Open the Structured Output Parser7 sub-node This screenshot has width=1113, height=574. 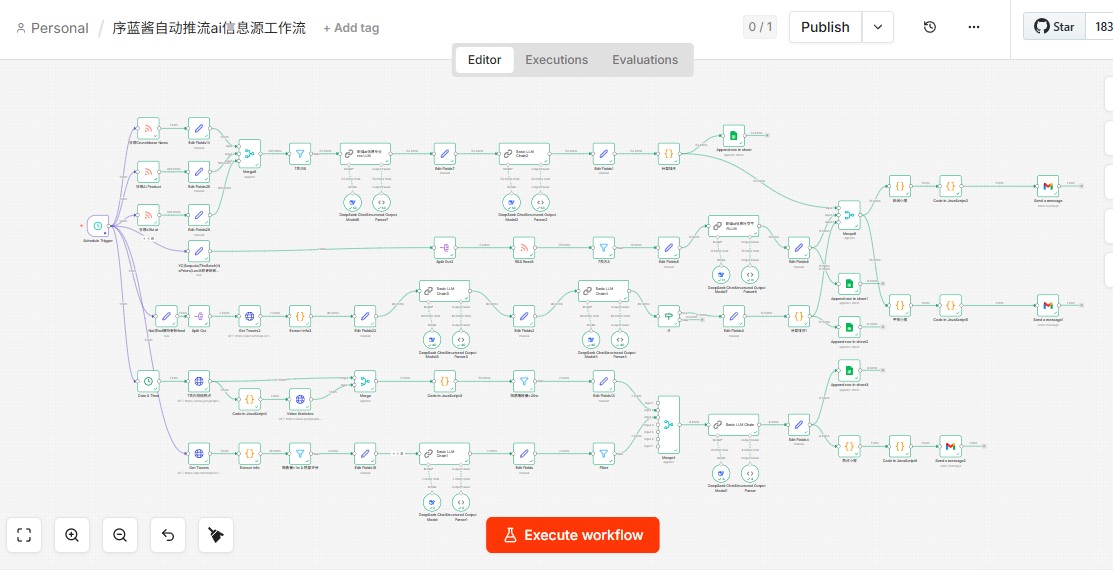383,202
